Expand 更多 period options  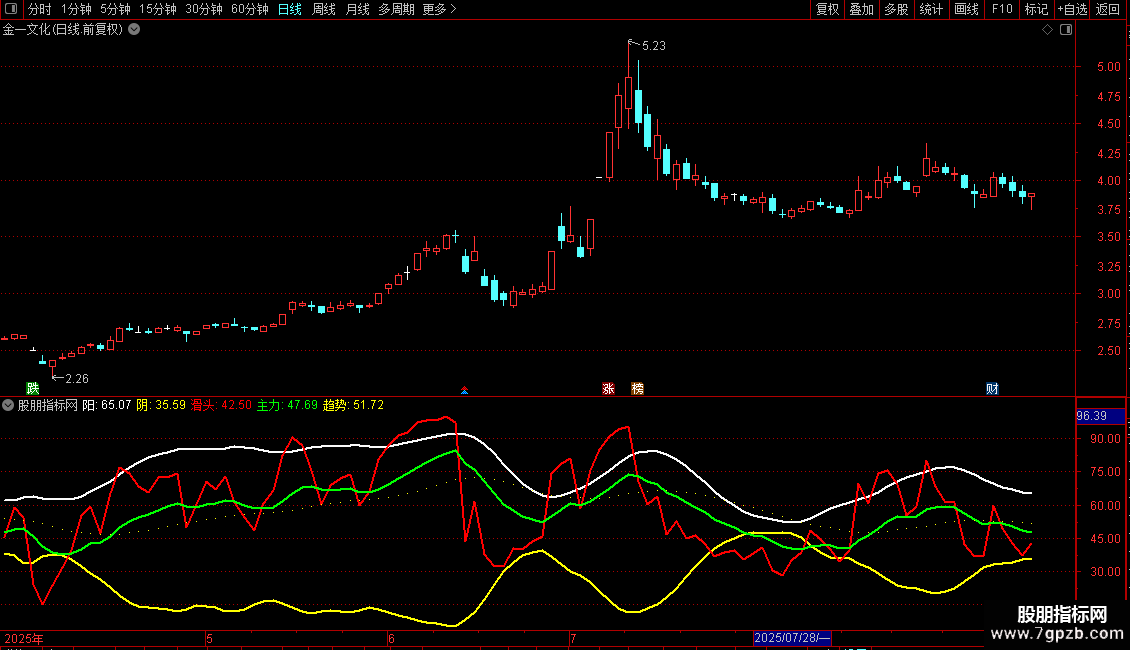440,9
